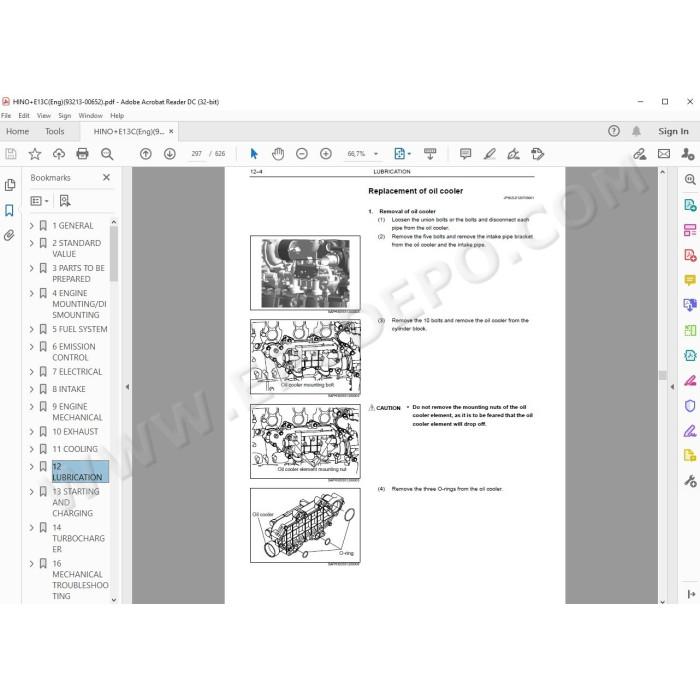Switch to the Tools tab
Viewport: 700px width, 700px height.
point(54,131)
